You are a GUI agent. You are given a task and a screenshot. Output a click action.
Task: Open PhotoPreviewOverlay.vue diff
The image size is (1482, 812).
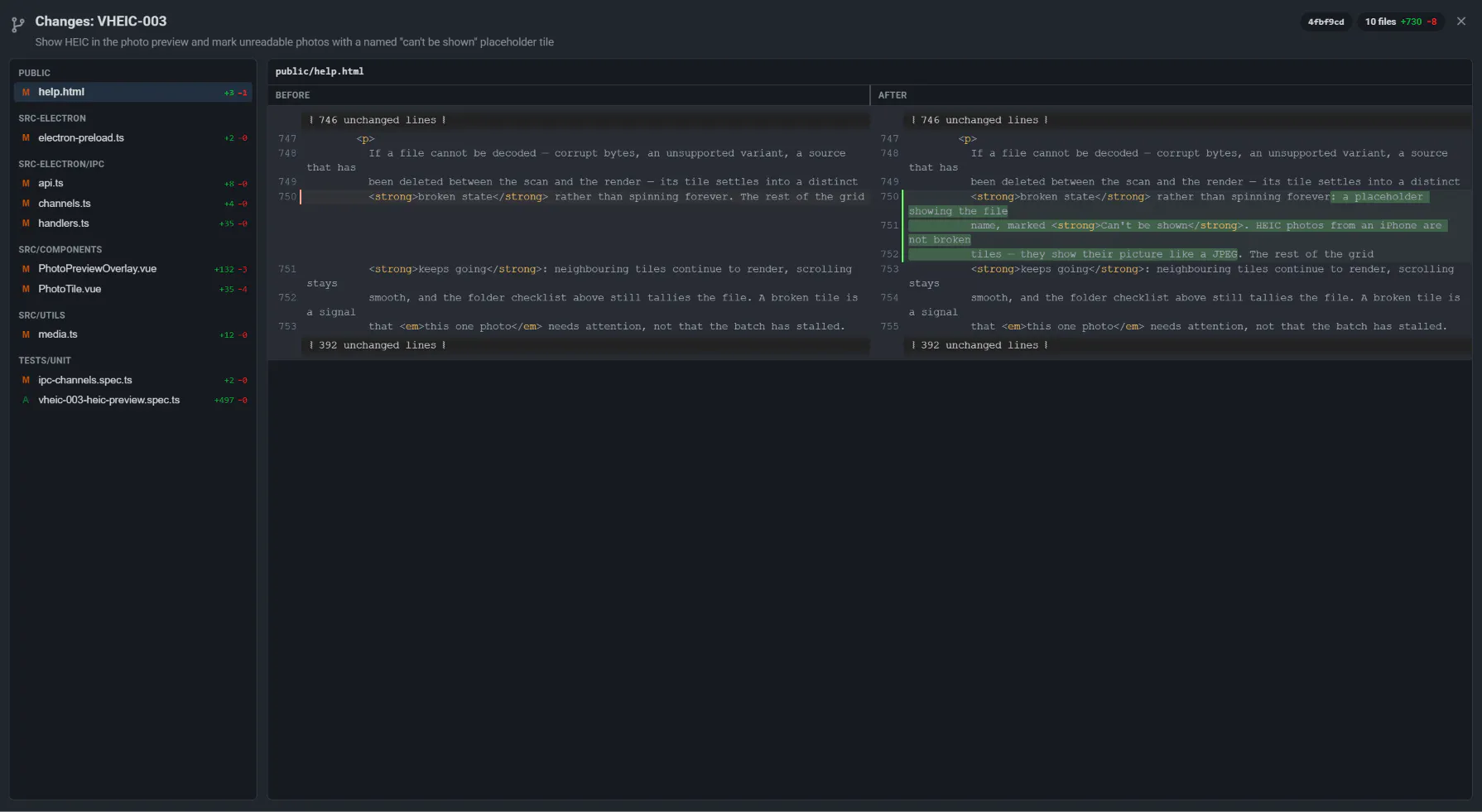(132, 268)
